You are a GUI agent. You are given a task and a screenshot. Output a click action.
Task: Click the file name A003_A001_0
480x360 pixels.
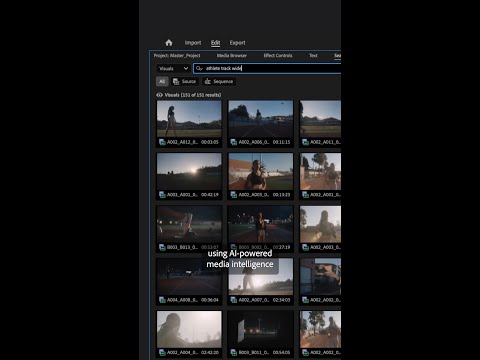click(x=182, y=195)
